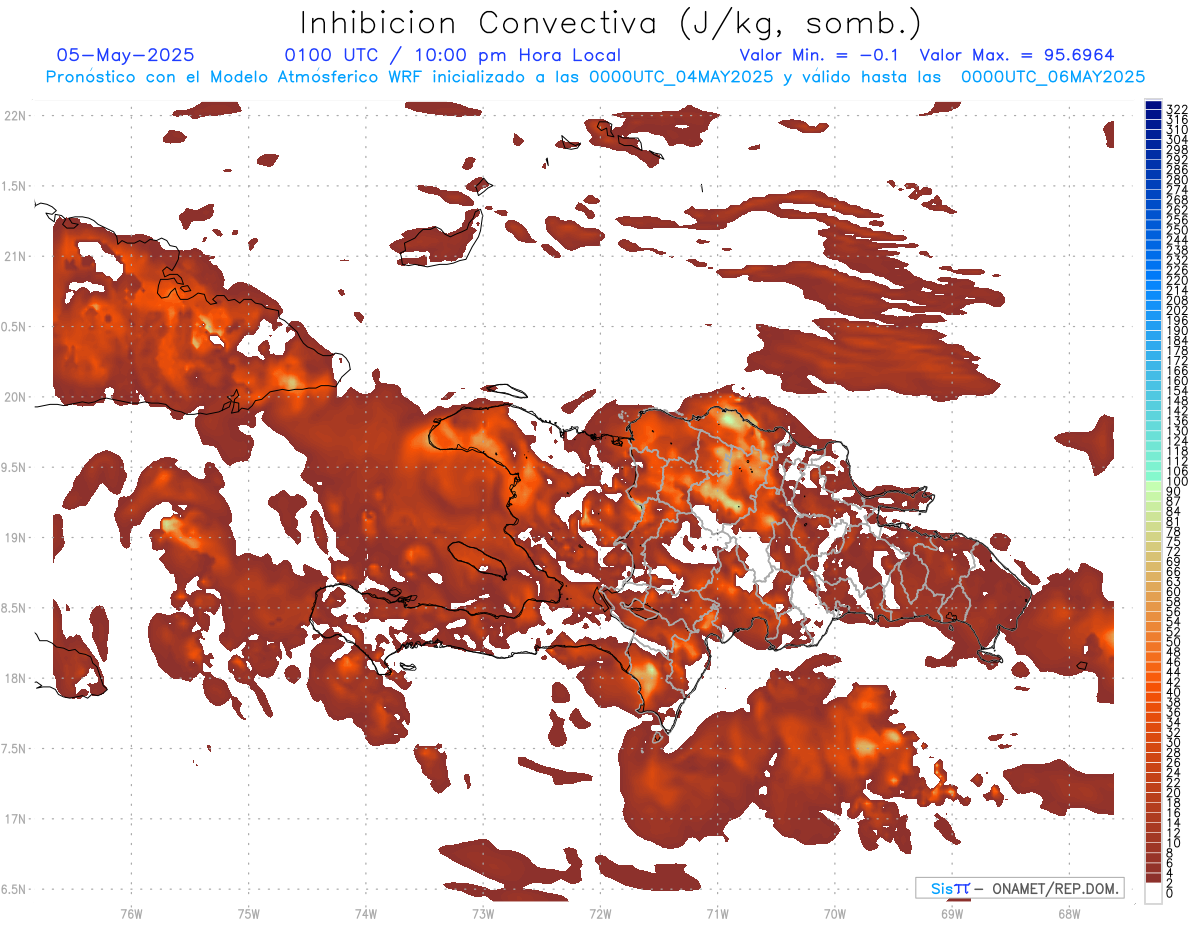This screenshot has width=1200, height=927.
Task: Click the "Valor Min. = -0.1" text
Action: coord(821,55)
